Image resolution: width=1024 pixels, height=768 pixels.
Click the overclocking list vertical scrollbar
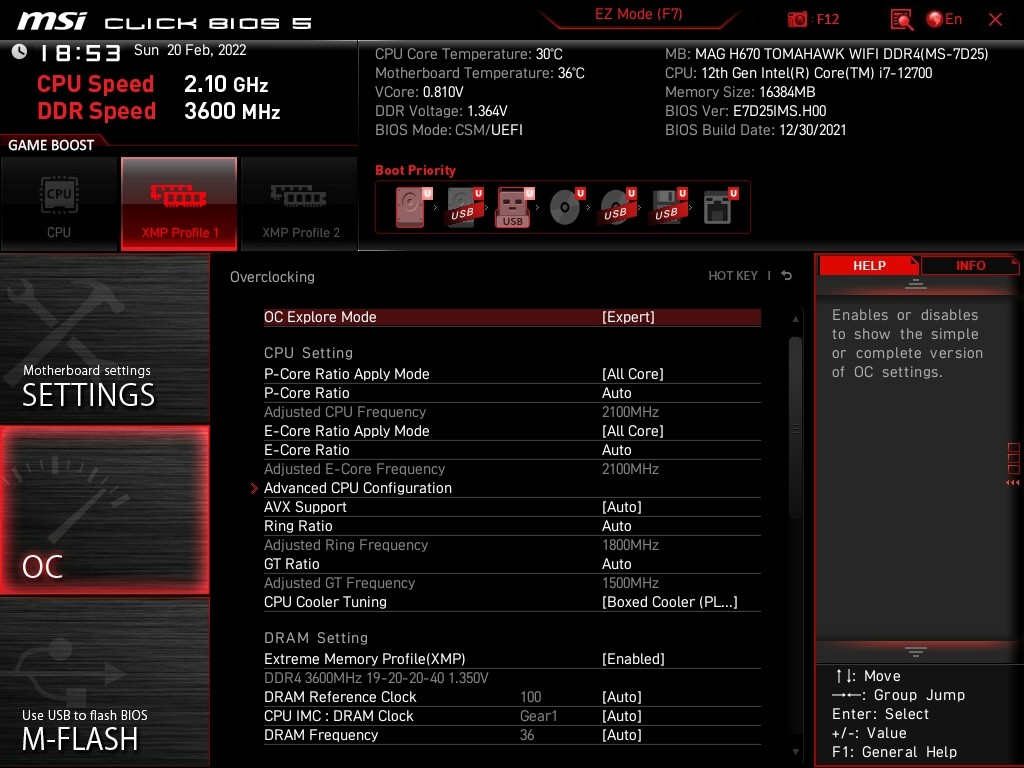796,430
